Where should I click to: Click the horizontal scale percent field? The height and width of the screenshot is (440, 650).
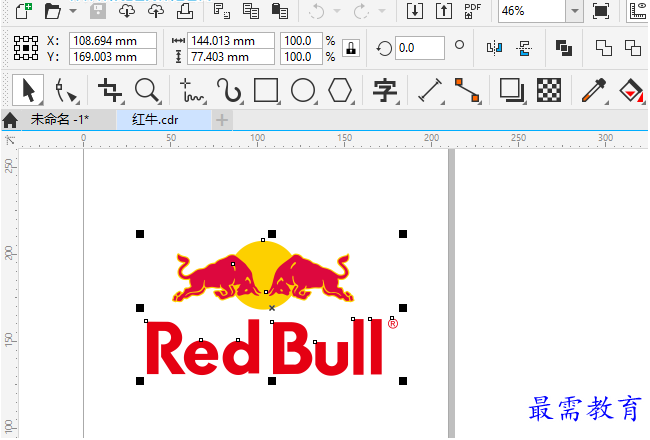pyautogui.click(x=301, y=41)
